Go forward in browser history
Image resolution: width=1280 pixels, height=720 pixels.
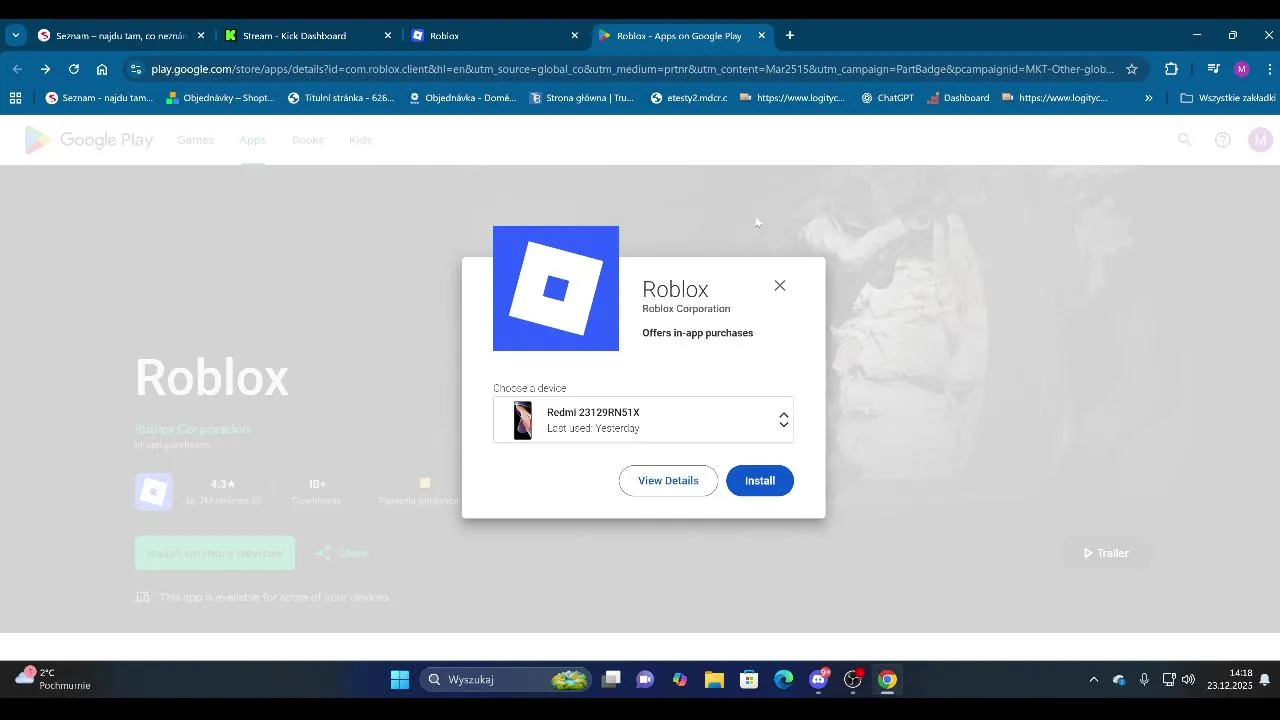(x=45, y=69)
